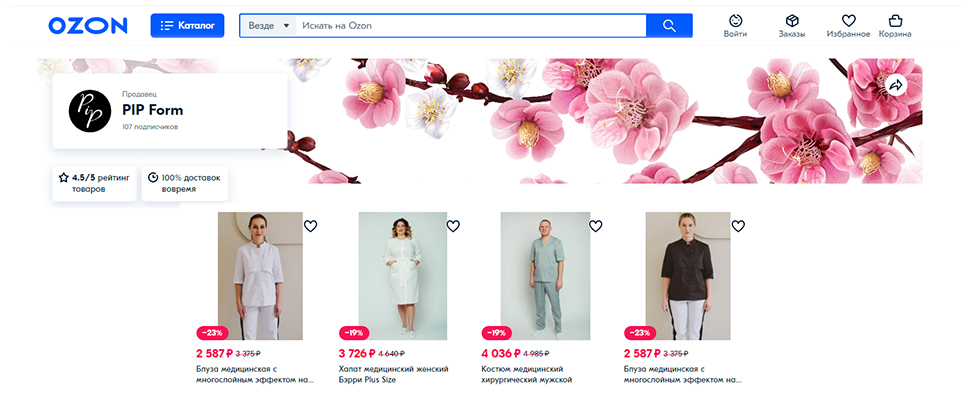Click the PIP Form seller logo

click(x=90, y=111)
